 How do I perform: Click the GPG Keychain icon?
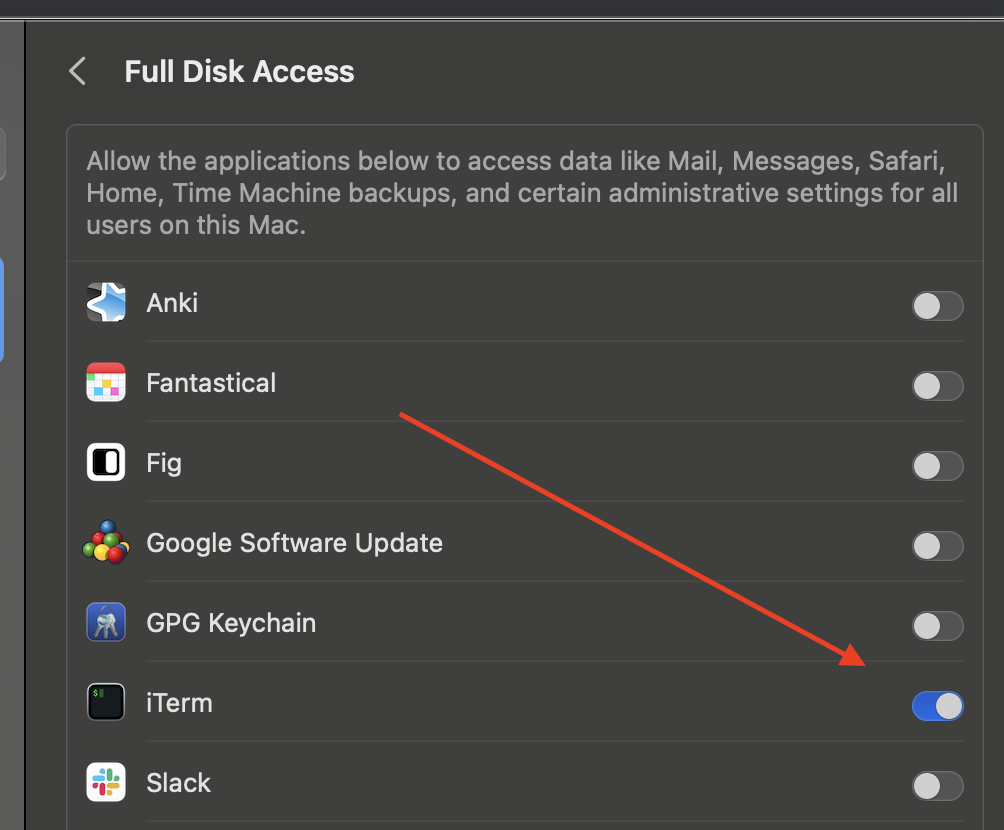[x=106, y=622]
